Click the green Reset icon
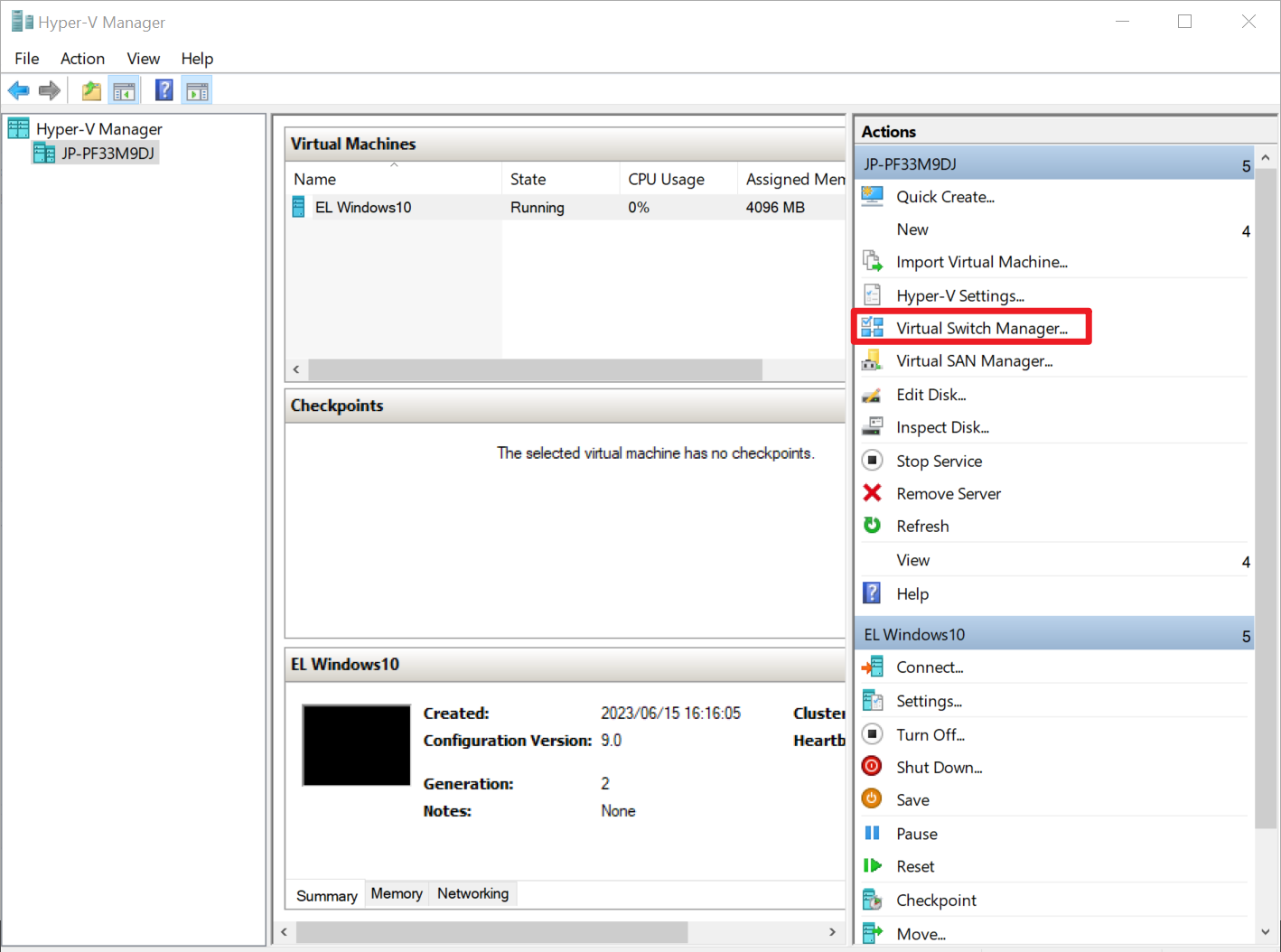This screenshot has height=952, width=1281. click(872, 866)
